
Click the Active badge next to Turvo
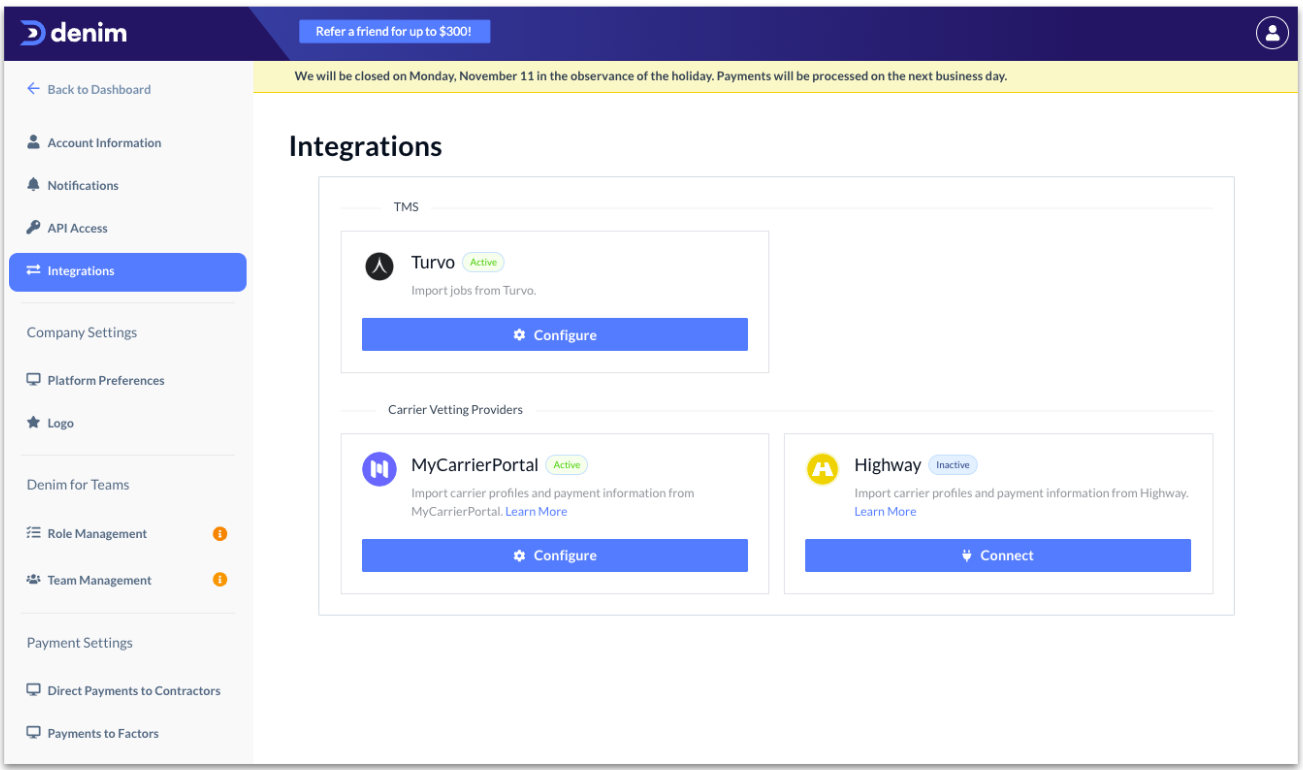coord(483,262)
